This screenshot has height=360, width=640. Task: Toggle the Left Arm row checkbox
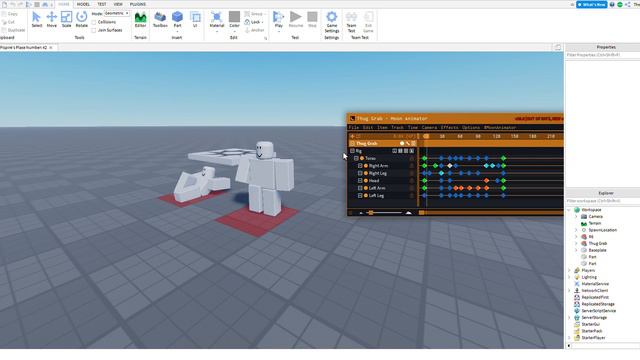click(360, 188)
